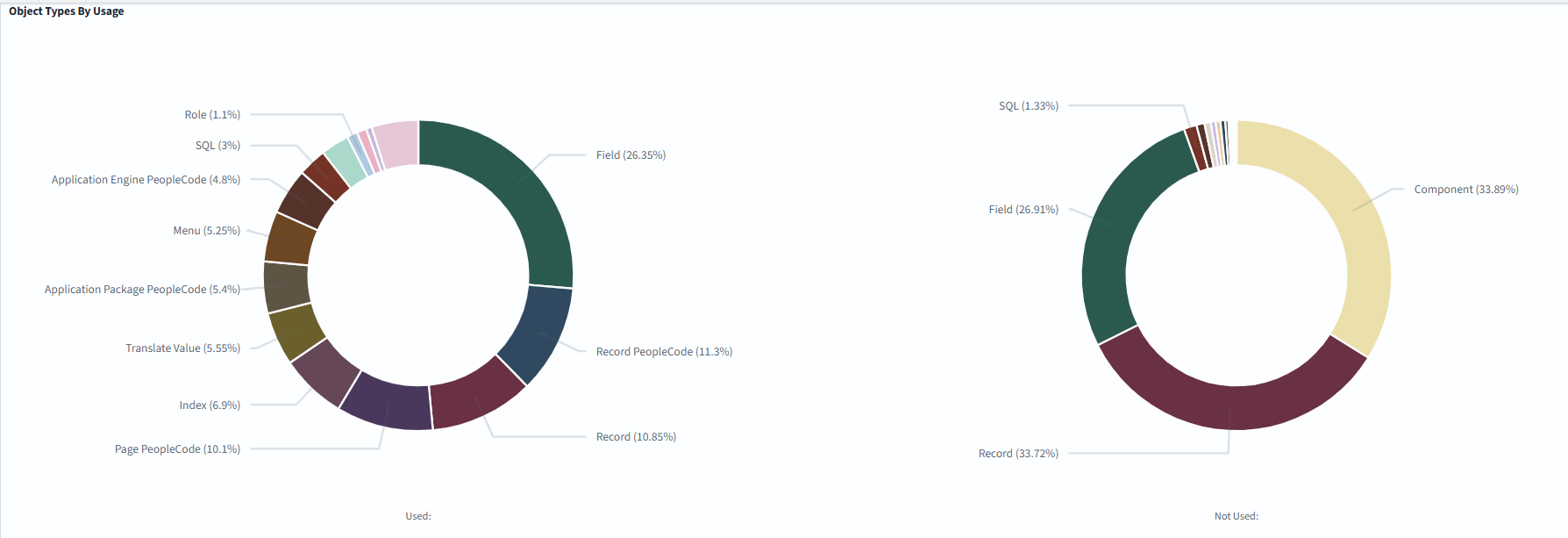Image resolution: width=1568 pixels, height=538 pixels.
Task: Click the 'Menu (5.25%)' label
Action: point(206,231)
